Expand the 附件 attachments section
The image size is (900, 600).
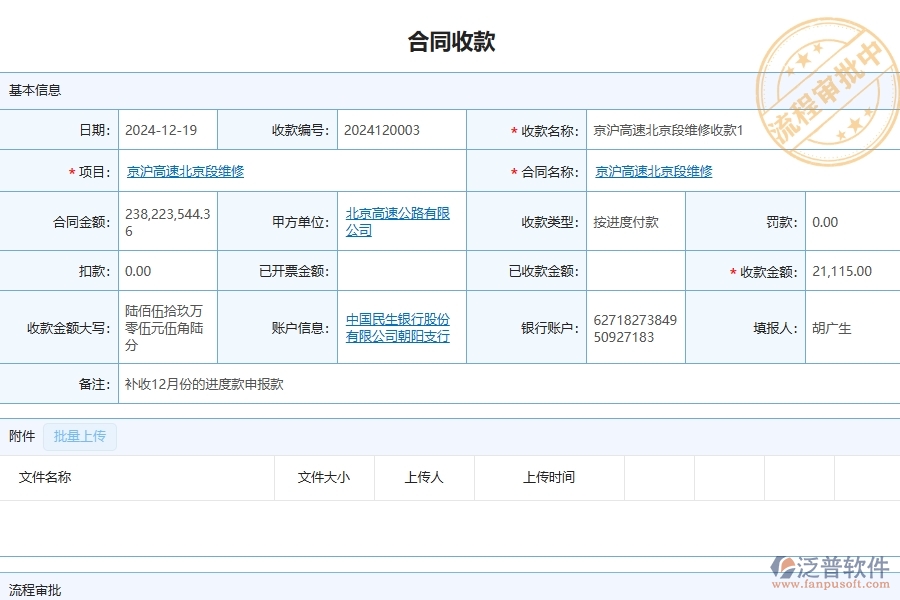22,437
